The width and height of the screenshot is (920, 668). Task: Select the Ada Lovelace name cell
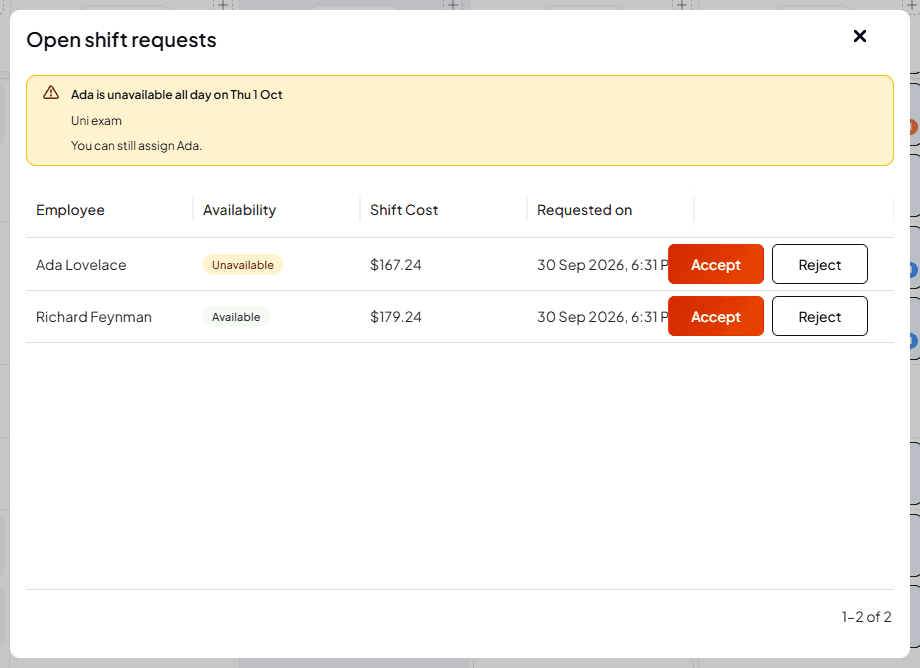(81, 265)
